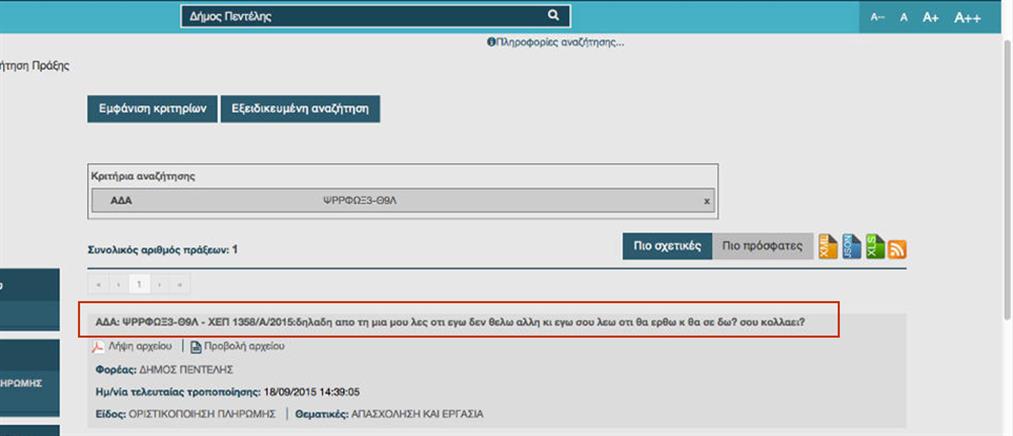This screenshot has width=1013, height=436.
Task: Open the ΑΔΑ ΨΡΡΦΩΞ3-Θ9Λ result title
Action: click(448, 323)
